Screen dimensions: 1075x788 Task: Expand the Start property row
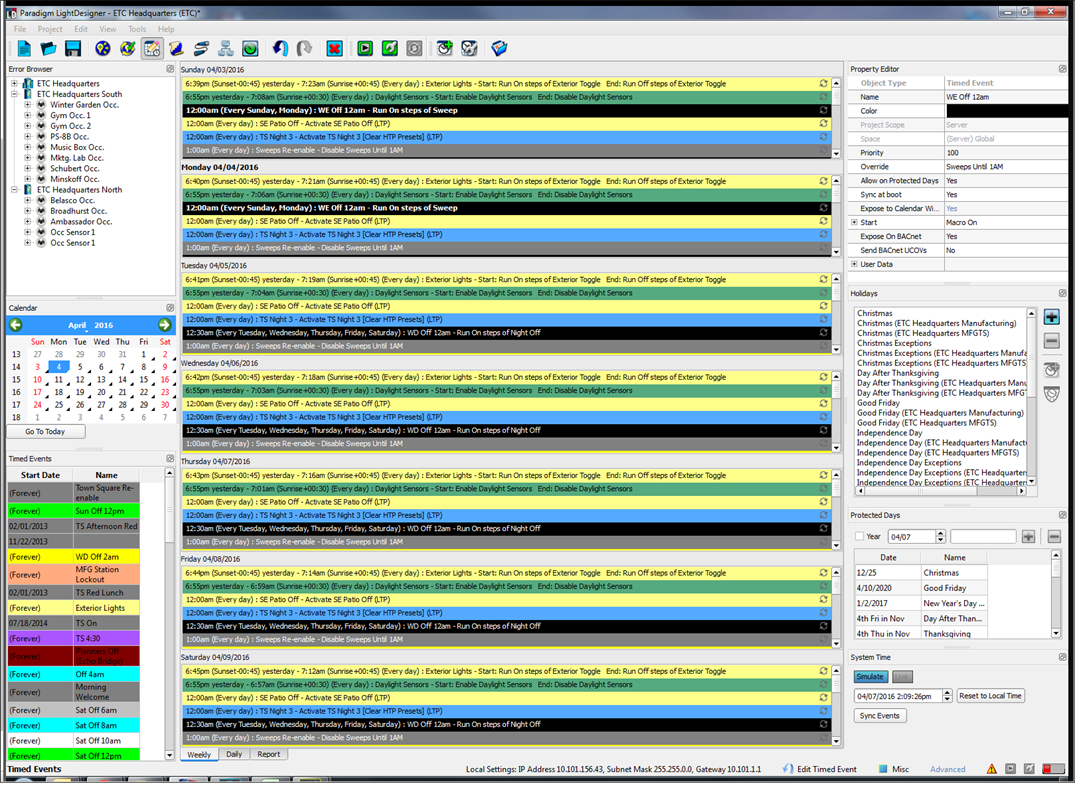click(855, 223)
